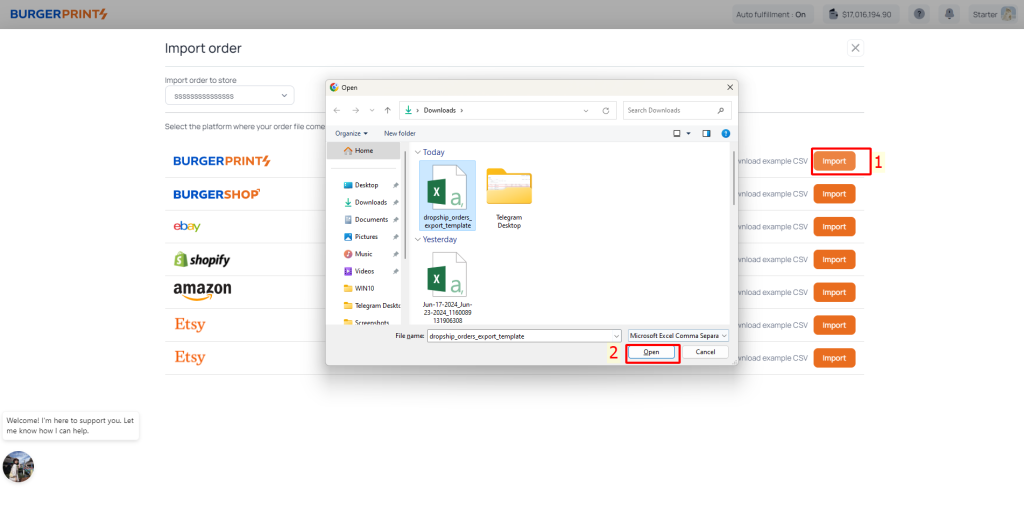The image size is (1024, 507).
Task: Toggle the preview pane icon
Action: (x=706, y=133)
